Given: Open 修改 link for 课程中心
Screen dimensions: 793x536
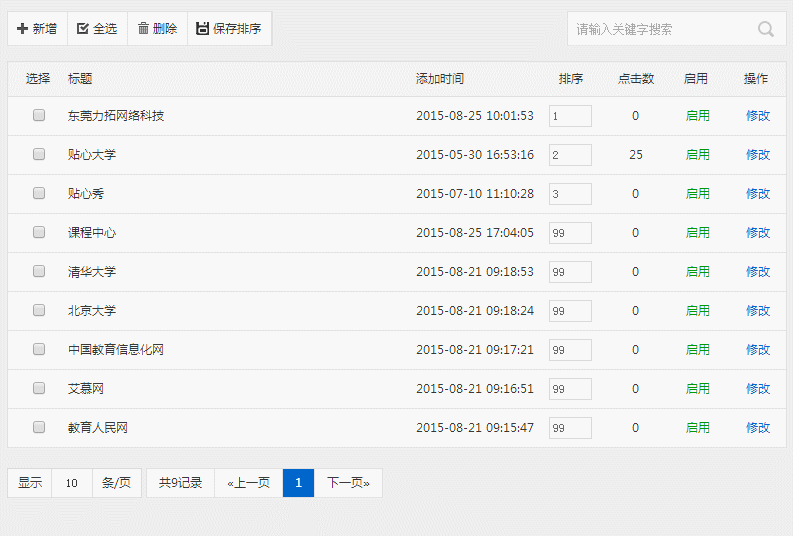Looking at the screenshot, I should 758,233.
